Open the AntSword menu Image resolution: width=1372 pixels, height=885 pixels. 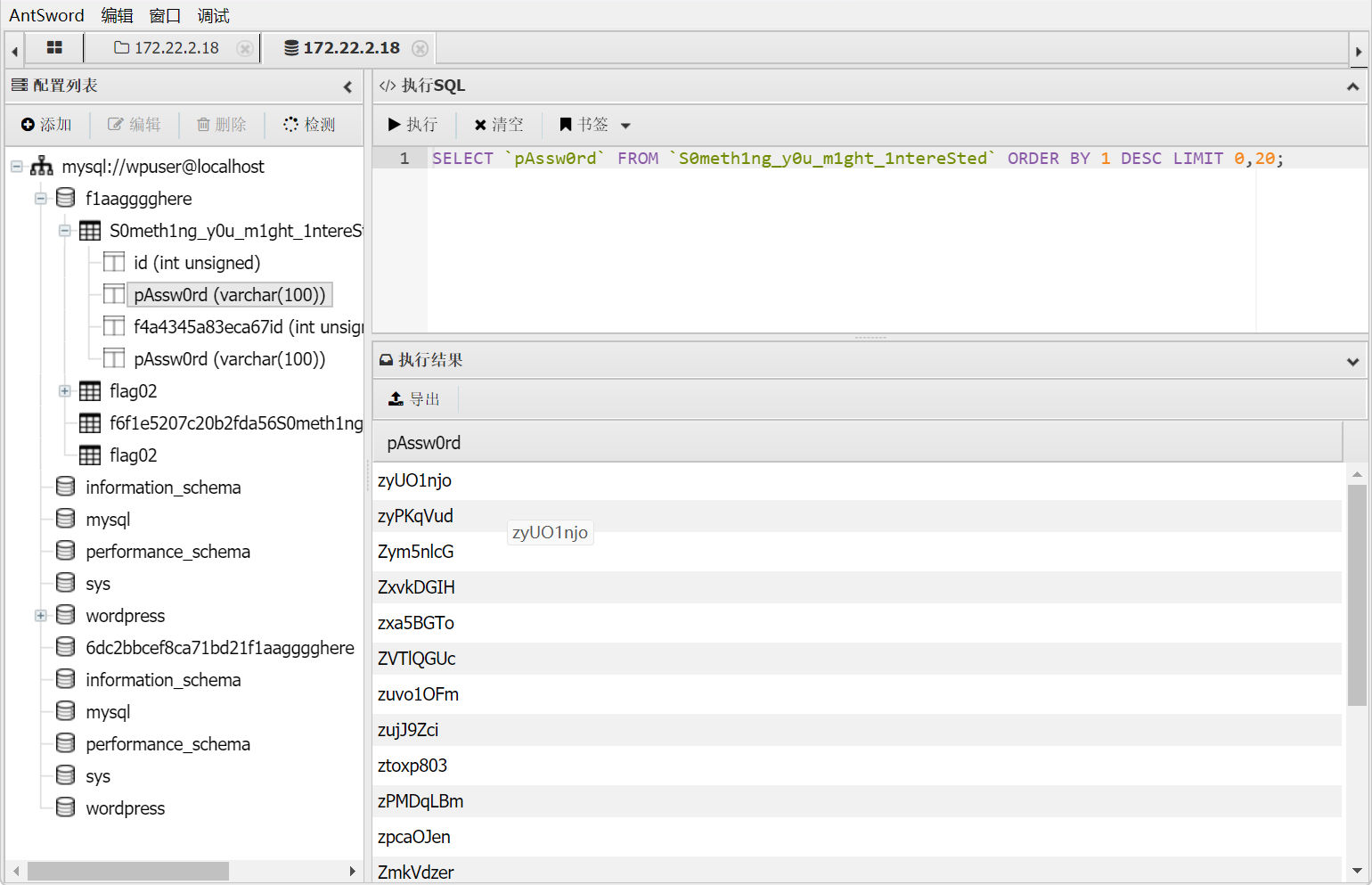coord(46,15)
